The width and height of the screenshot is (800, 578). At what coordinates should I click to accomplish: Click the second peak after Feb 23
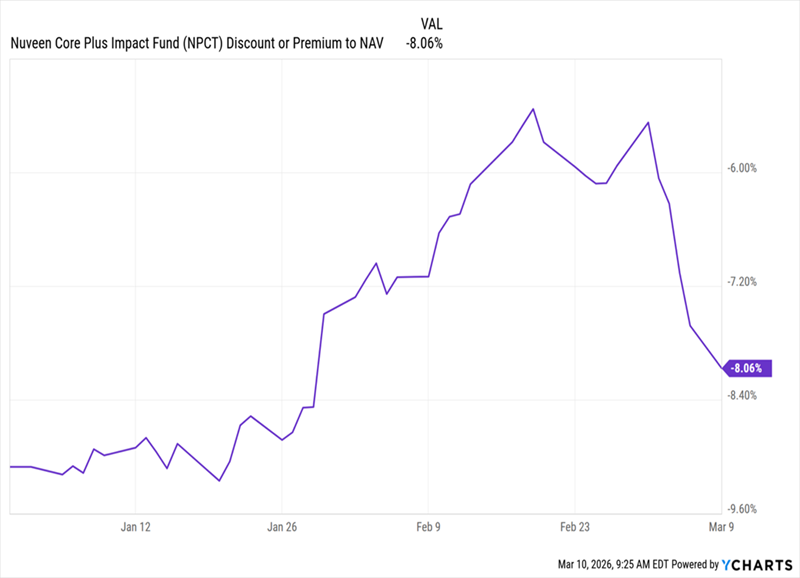649,123
